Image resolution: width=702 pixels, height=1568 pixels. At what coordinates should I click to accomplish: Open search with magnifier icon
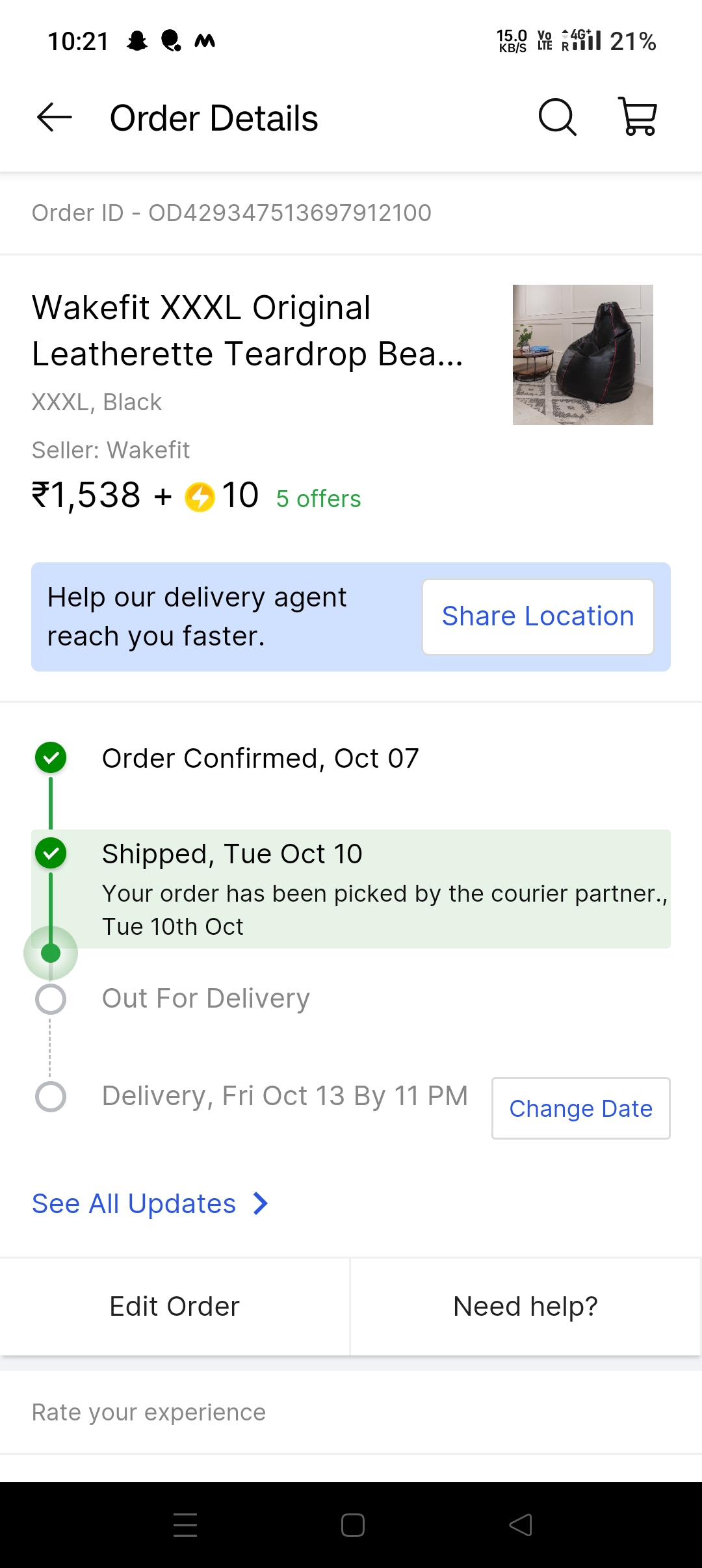point(557,118)
